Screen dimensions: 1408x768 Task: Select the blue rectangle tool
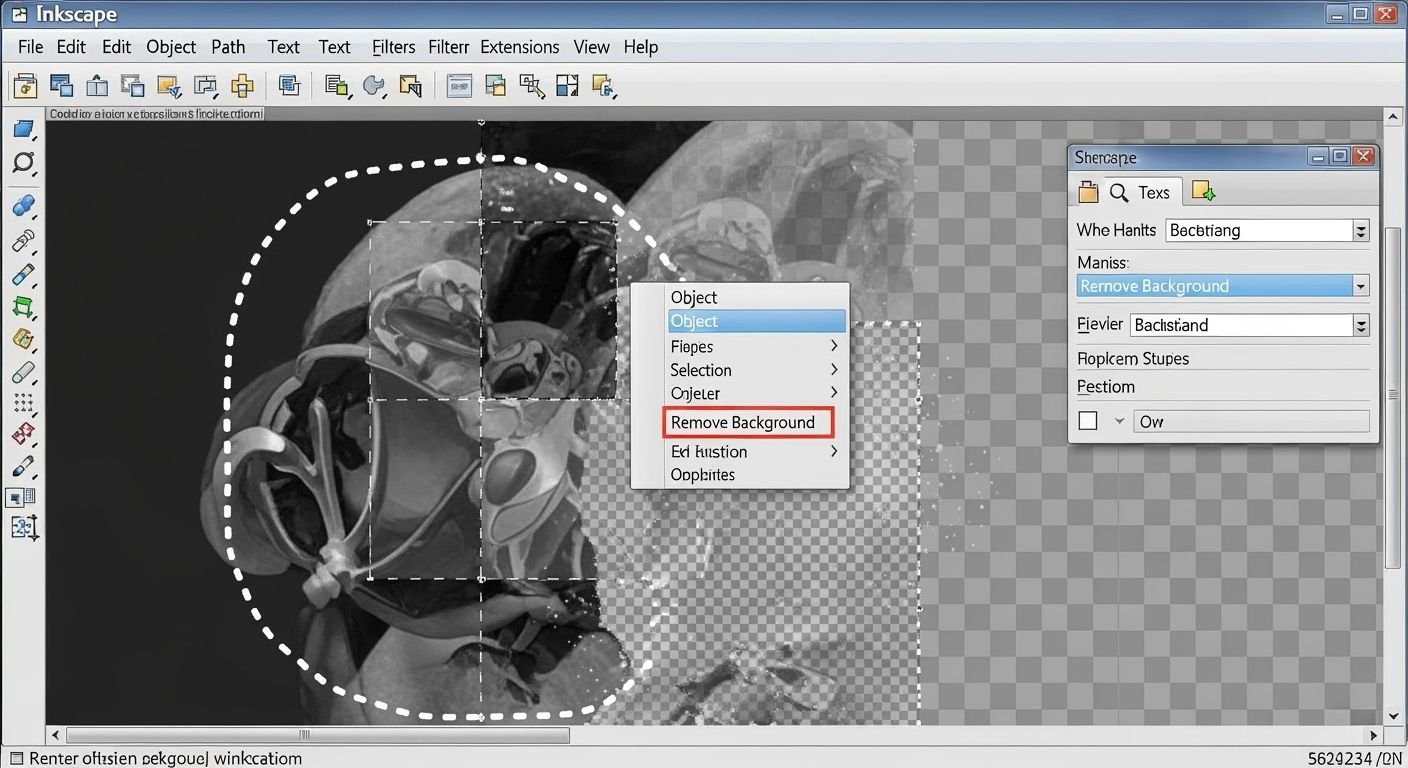click(23, 129)
